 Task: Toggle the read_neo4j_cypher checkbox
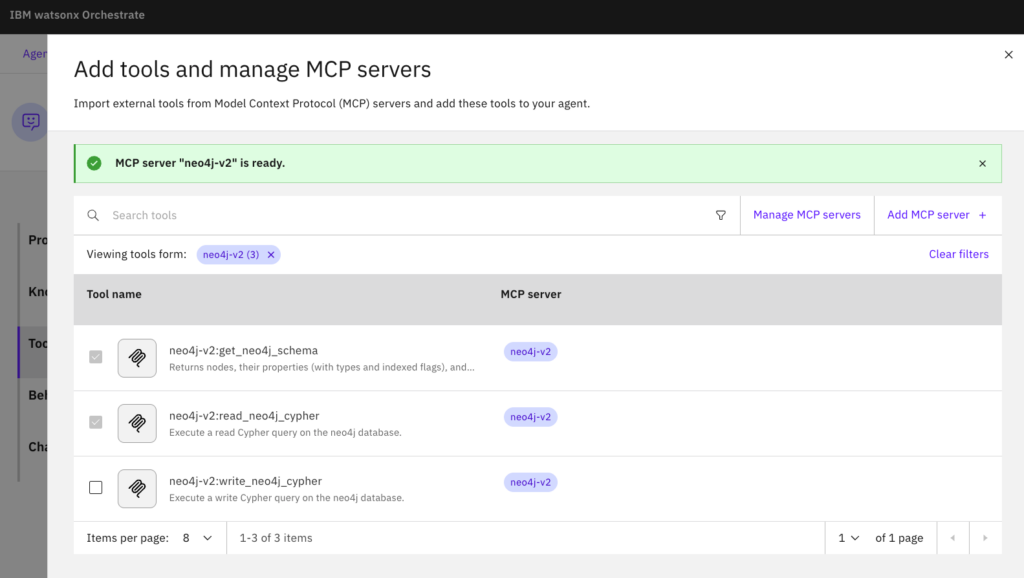96,423
